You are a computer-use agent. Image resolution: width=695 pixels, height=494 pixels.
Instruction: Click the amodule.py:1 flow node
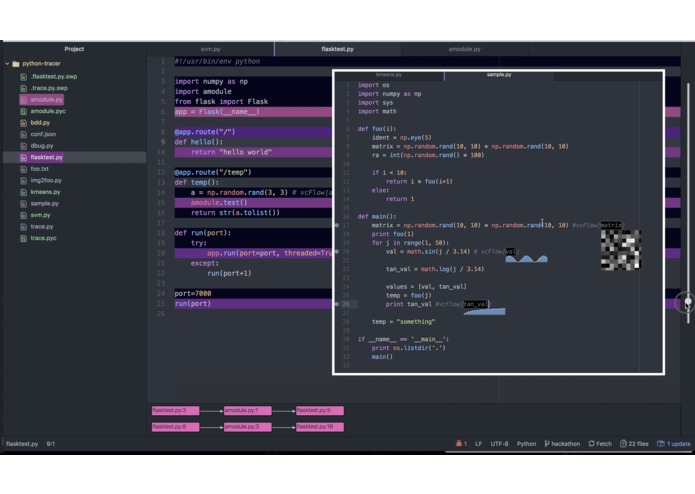[247, 411]
